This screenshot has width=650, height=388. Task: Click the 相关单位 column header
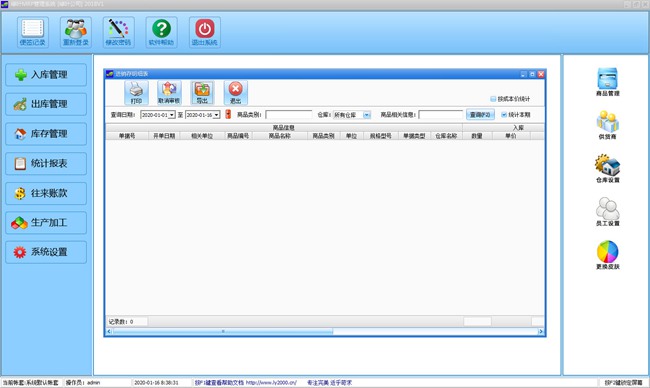coord(202,136)
